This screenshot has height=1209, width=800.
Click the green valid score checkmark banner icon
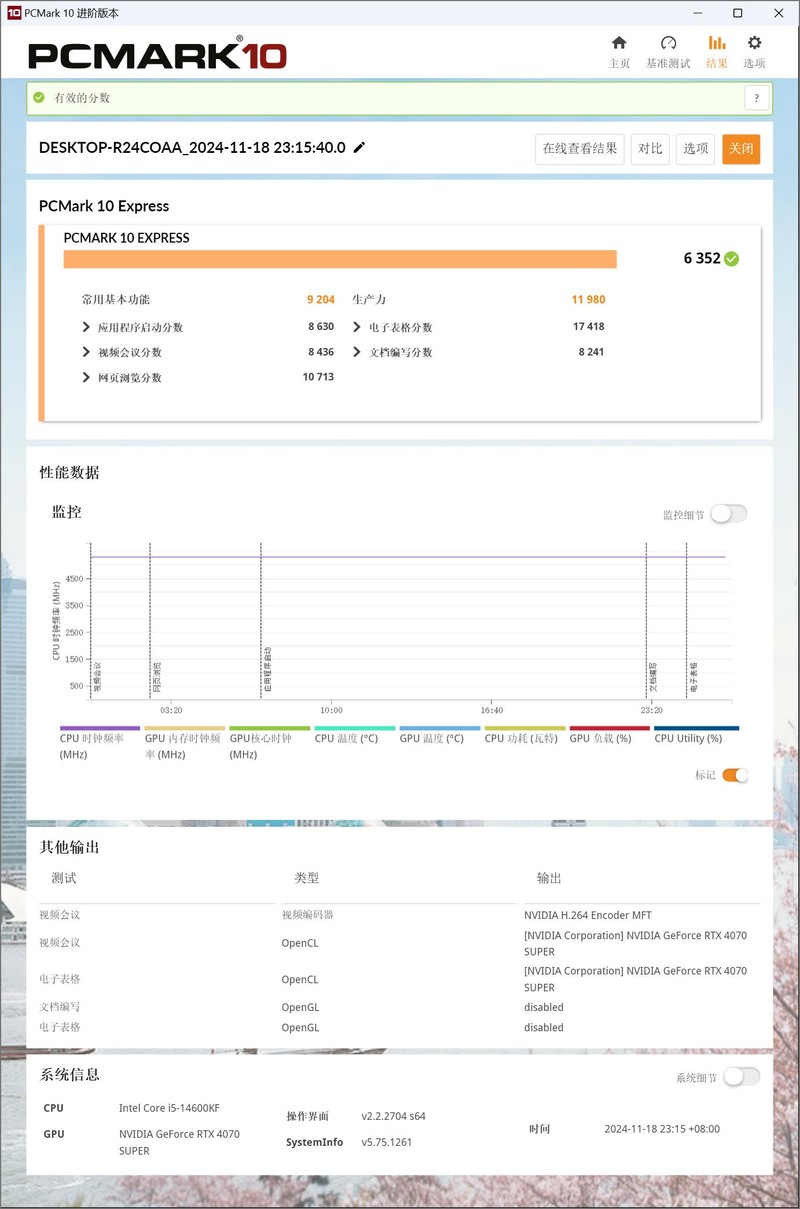39,97
